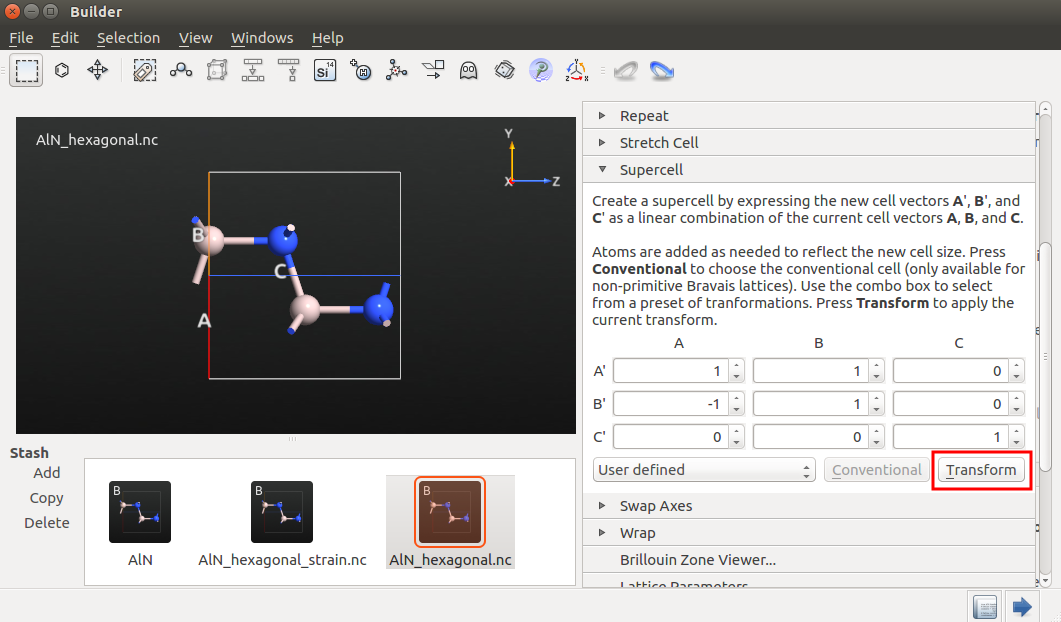This screenshot has height=622, width=1061.
Task: Open the Edit menu
Action: click(x=65, y=38)
